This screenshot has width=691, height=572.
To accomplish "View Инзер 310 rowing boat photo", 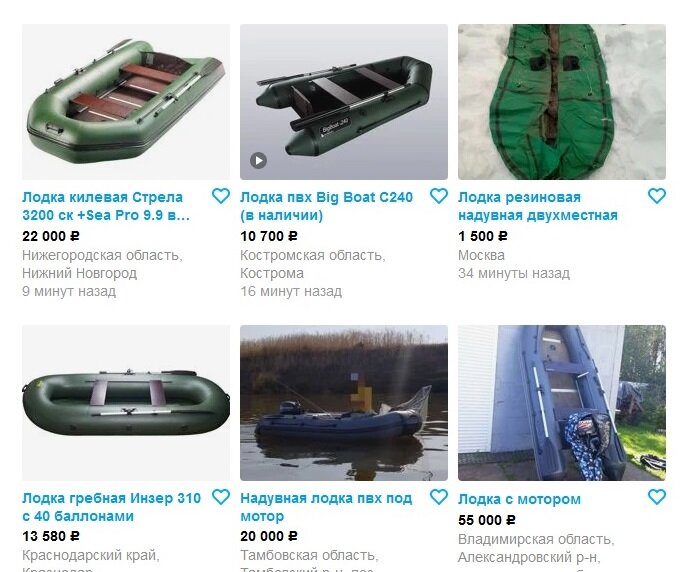I will pos(126,403).
